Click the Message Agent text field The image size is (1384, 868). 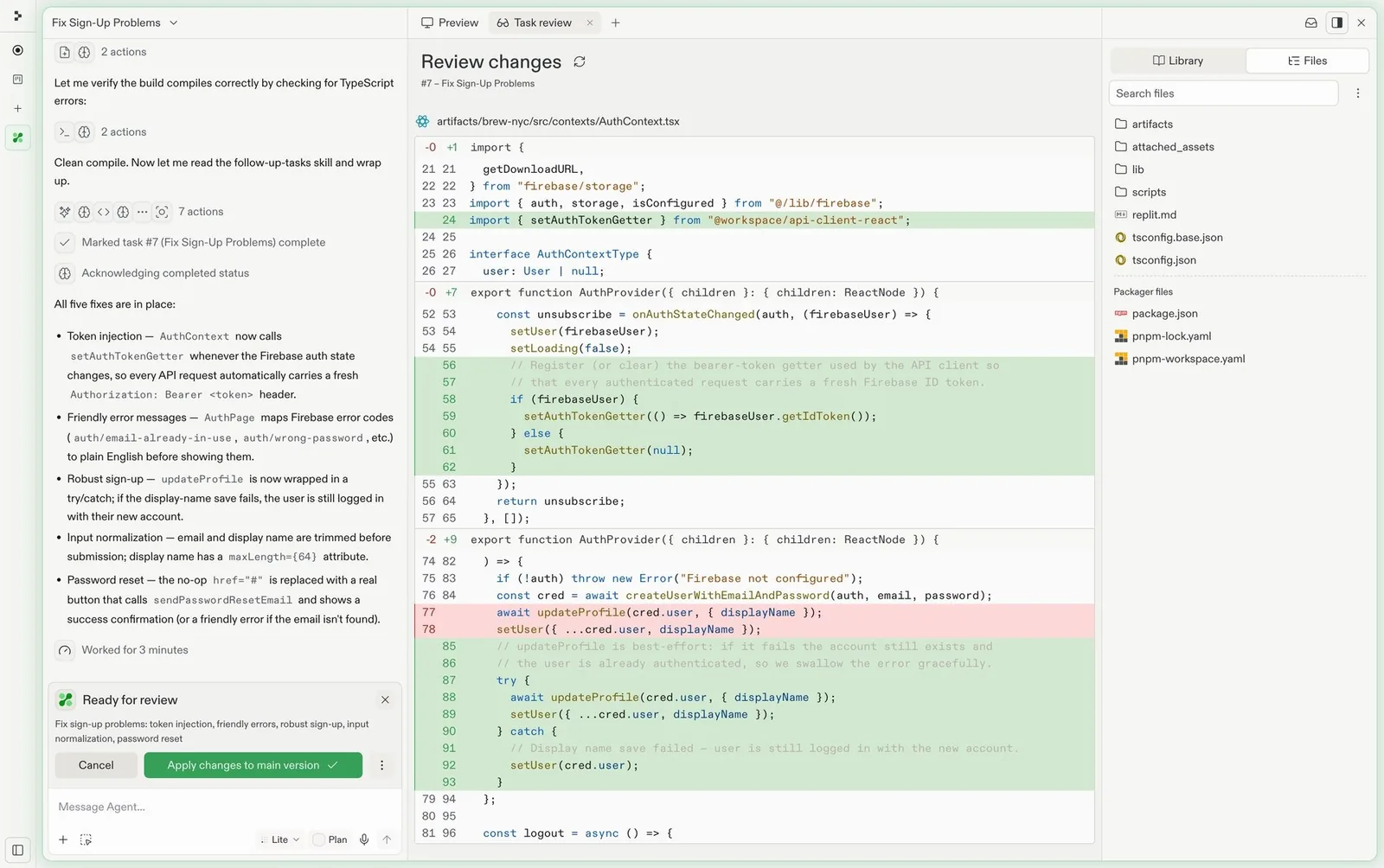225,807
